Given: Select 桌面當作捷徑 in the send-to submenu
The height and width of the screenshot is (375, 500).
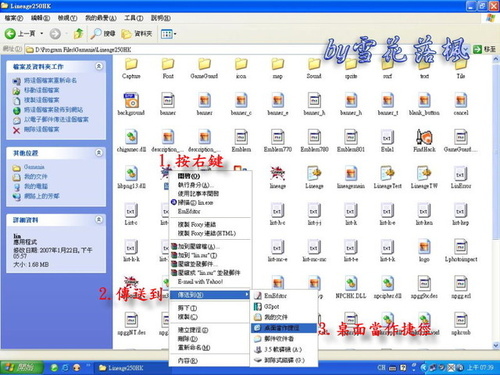Looking at the screenshot, I should click(x=283, y=328).
